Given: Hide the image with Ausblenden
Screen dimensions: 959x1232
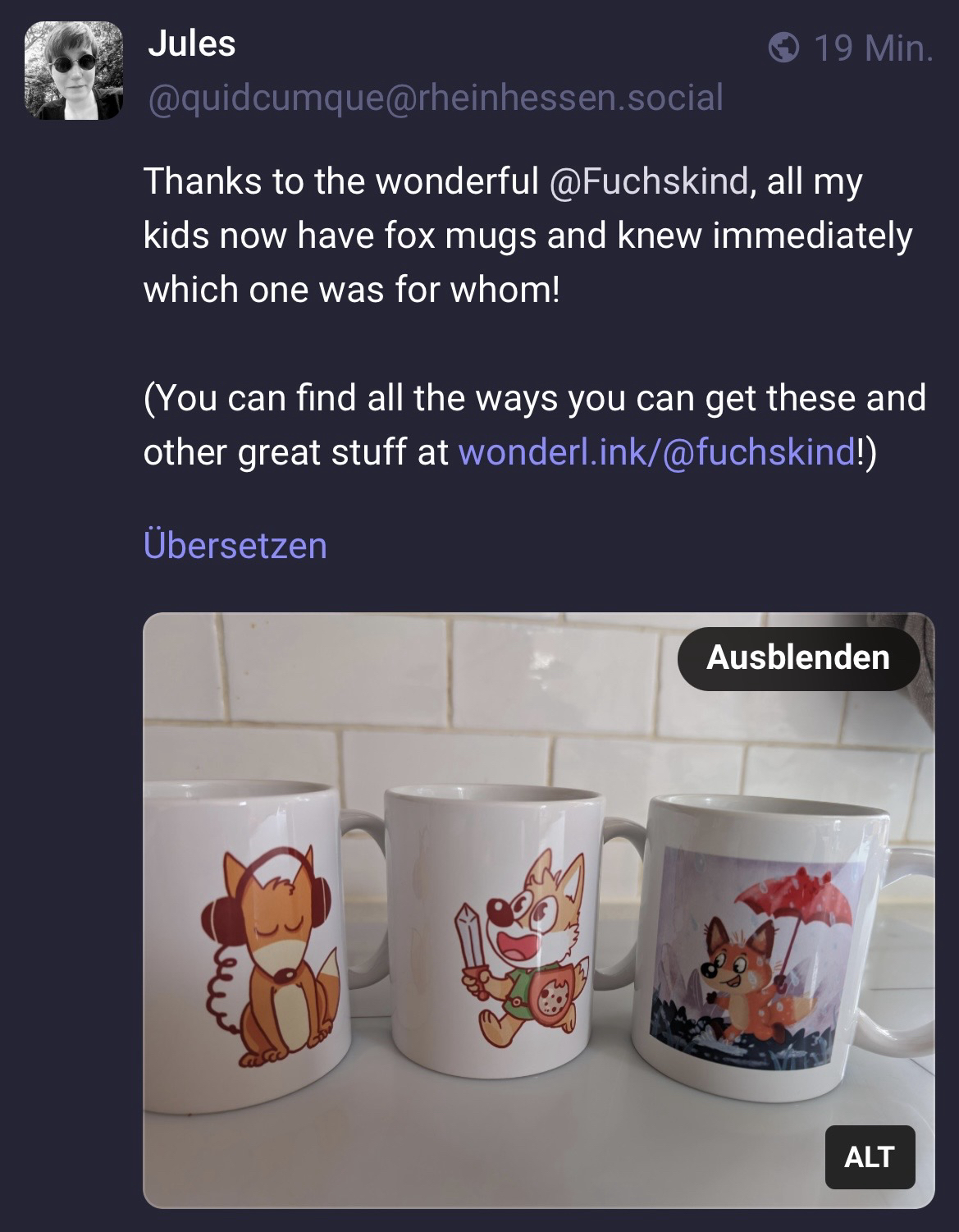Looking at the screenshot, I should click(x=798, y=658).
